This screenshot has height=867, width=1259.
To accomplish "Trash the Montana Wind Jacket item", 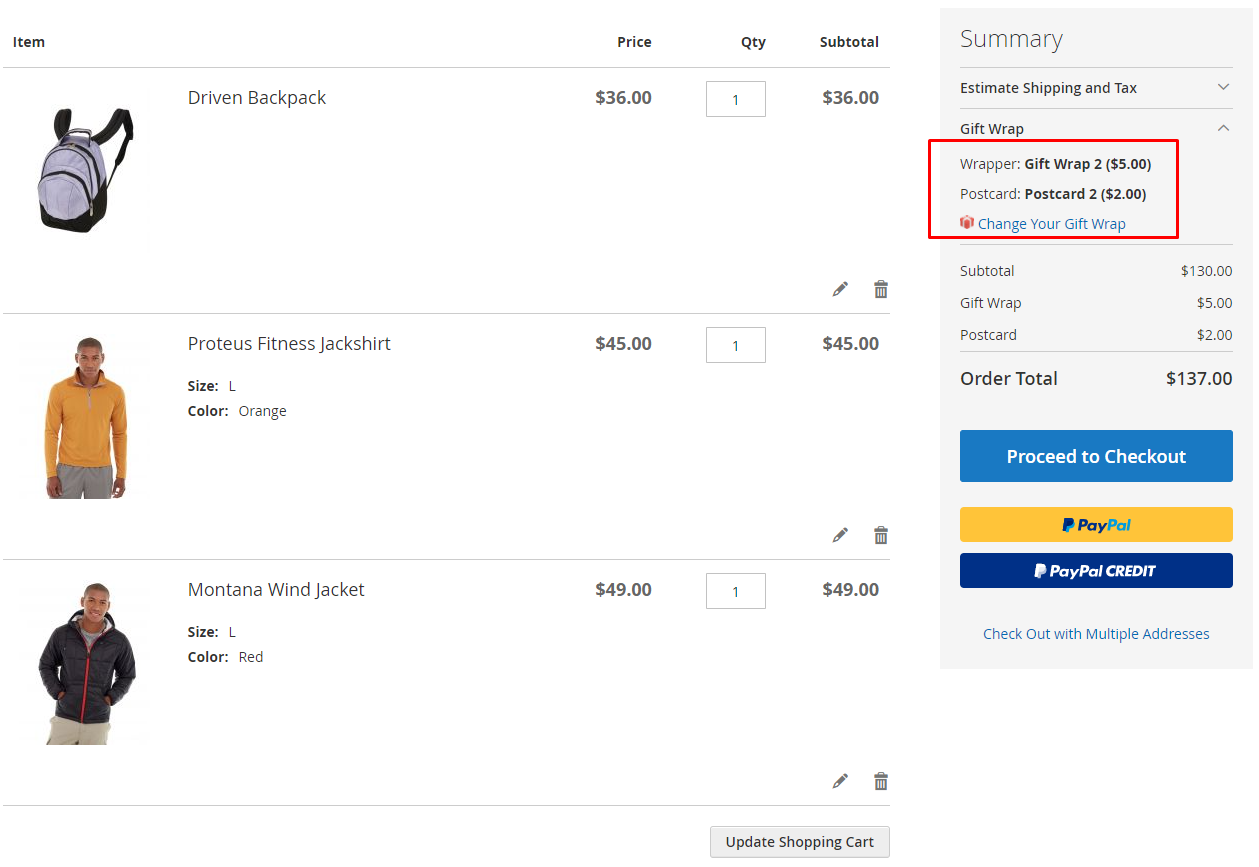I will [881, 781].
